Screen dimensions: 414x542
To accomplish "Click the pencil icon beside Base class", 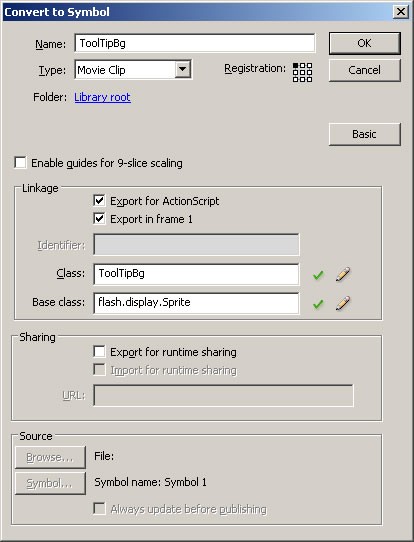I will 343,303.
